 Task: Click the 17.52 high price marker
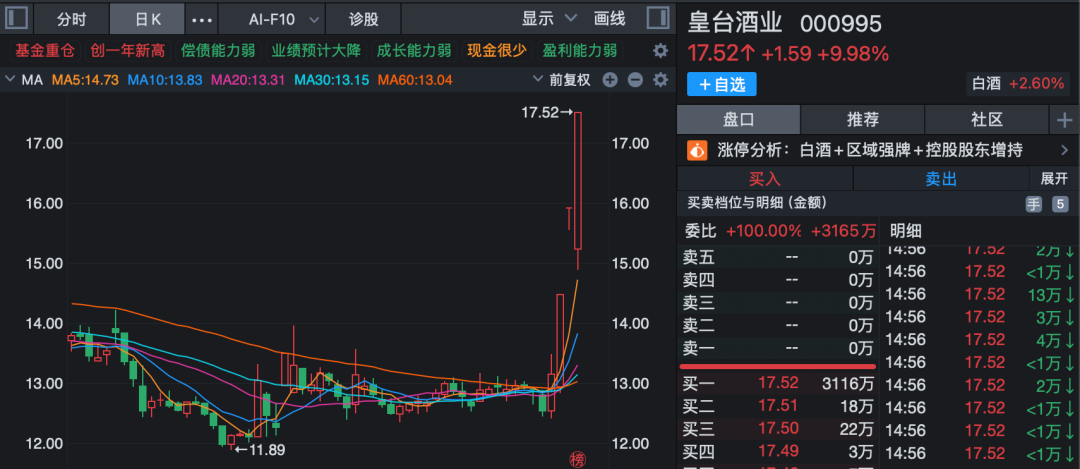[547, 112]
